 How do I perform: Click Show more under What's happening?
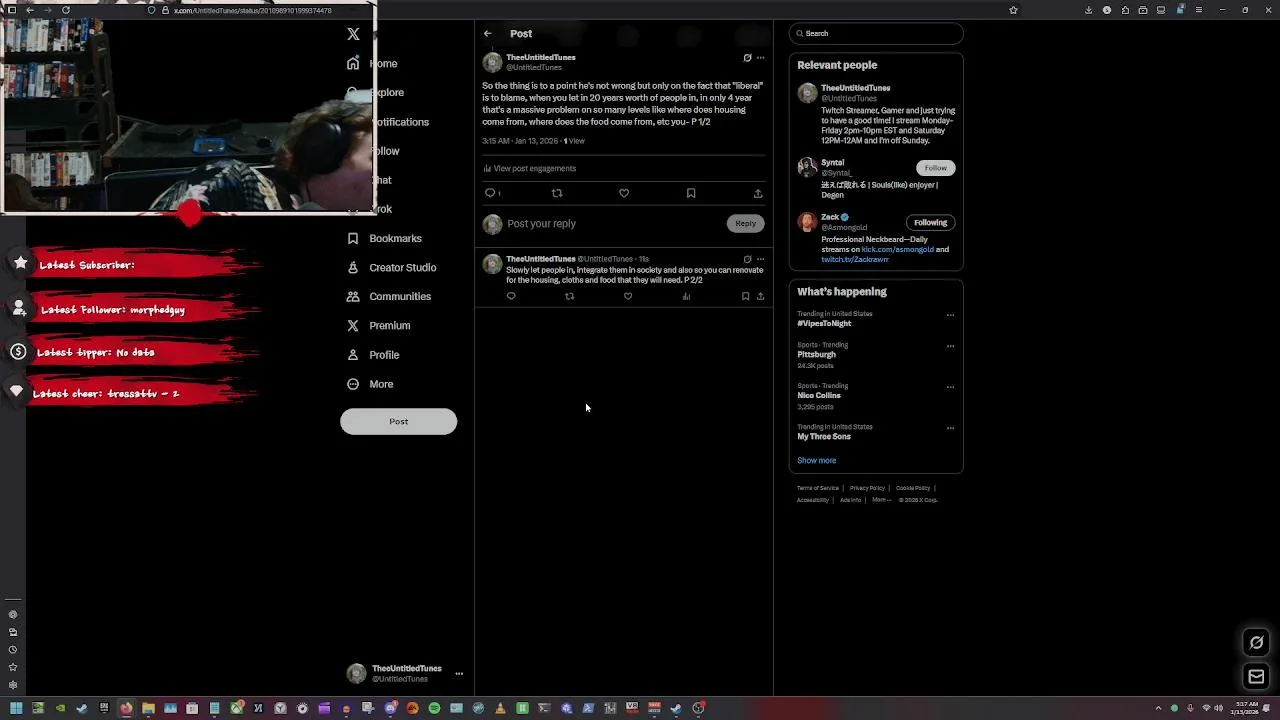point(816,460)
